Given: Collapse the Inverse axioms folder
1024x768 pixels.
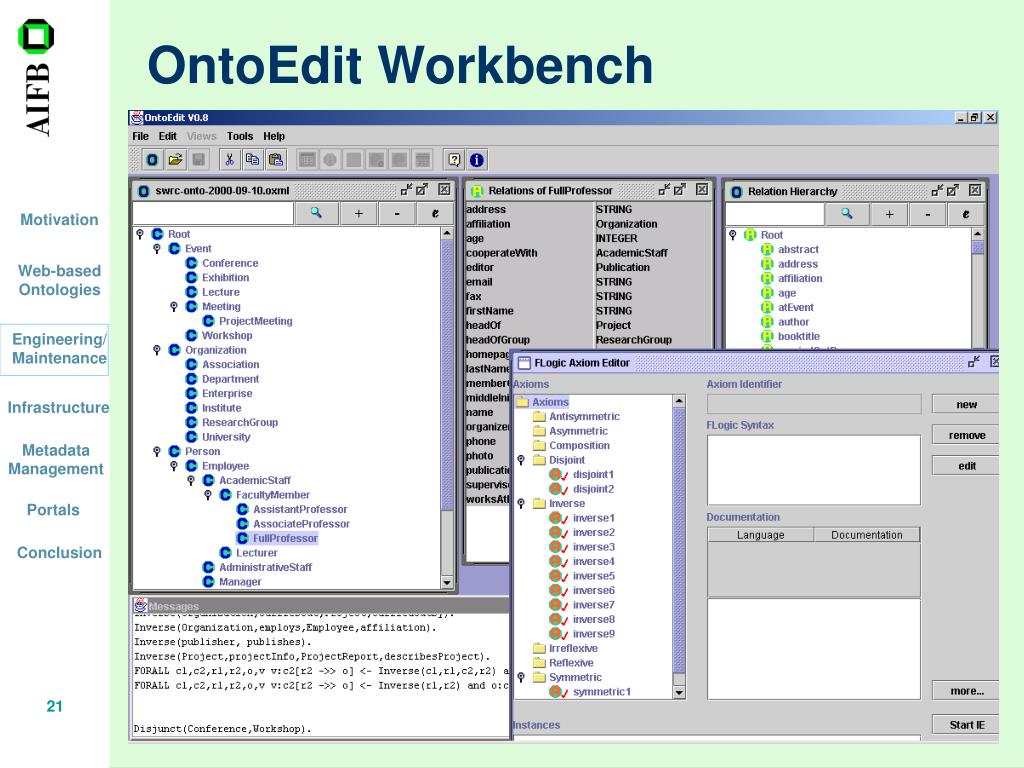Looking at the screenshot, I should [x=521, y=504].
